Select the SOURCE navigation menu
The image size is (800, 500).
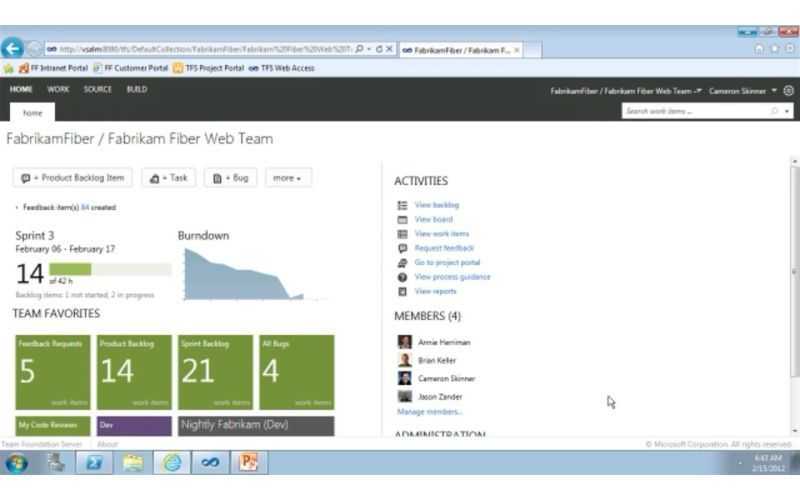97,89
